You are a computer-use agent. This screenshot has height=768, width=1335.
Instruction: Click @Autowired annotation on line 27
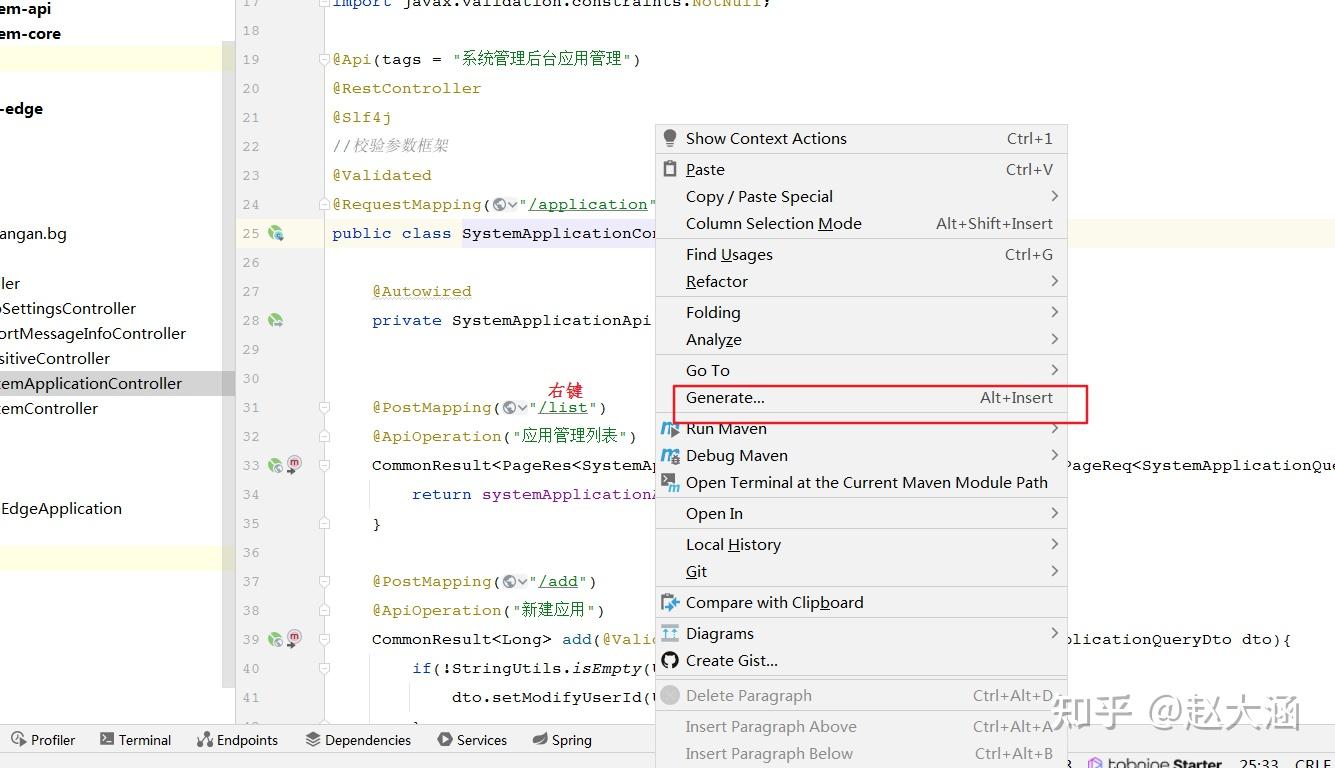point(421,291)
